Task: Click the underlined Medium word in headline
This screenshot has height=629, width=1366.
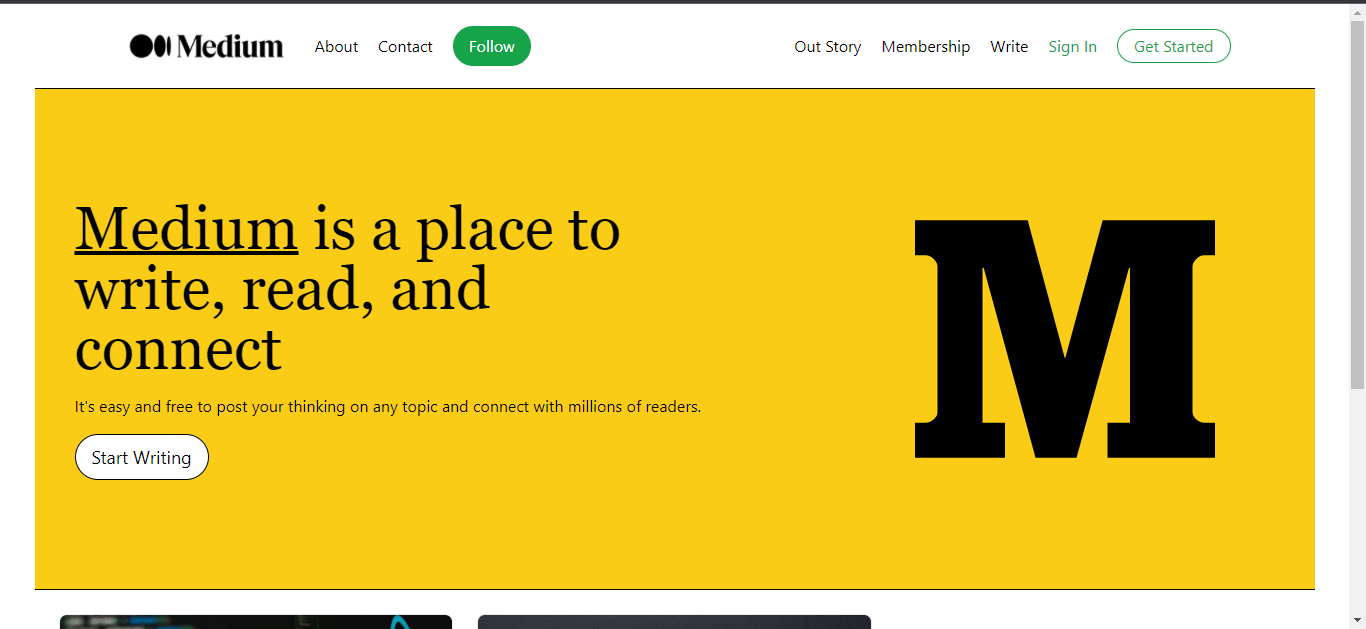Action: click(x=186, y=229)
